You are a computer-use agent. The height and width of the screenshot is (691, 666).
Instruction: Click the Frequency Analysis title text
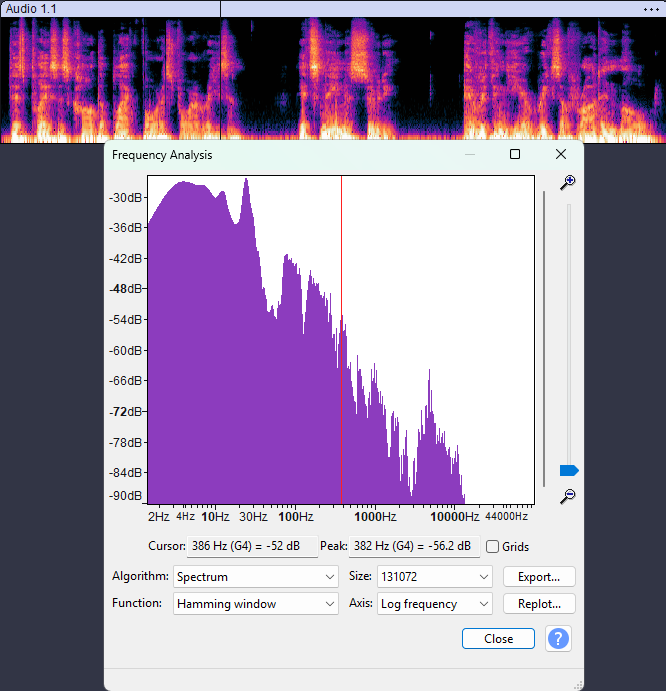coord(162,155)
